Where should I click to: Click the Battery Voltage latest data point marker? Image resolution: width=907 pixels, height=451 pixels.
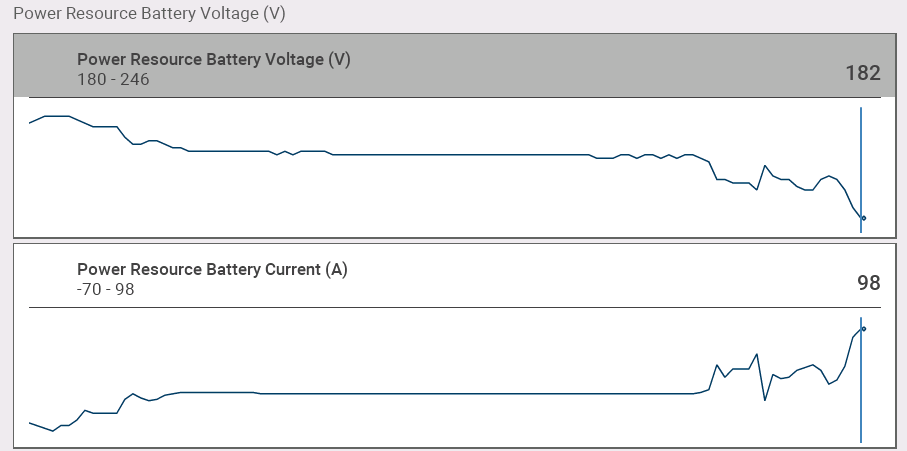[863, 218]
